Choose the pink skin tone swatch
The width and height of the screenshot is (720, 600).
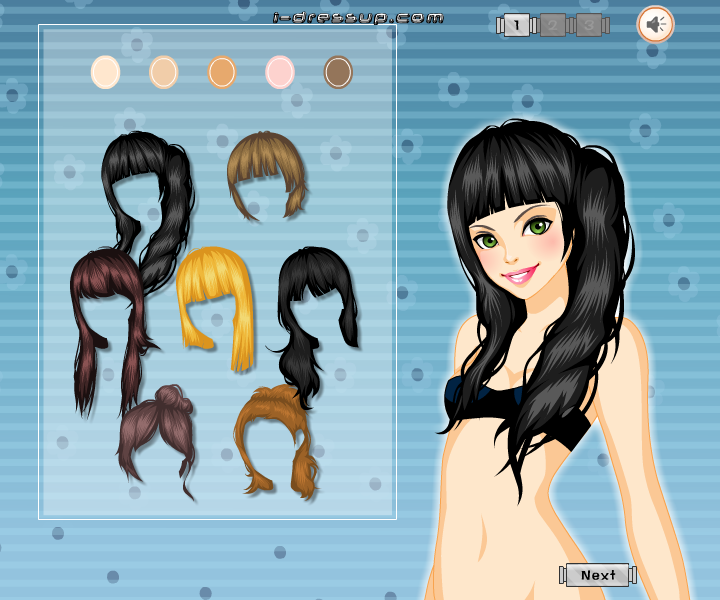pyautogui.click(x=280, y=72)
